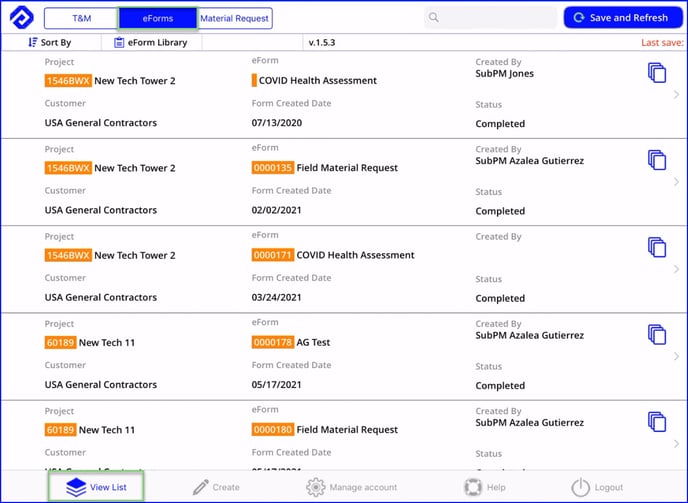
Task: Click the View List layers icon
Action: [x=76, y=487]
